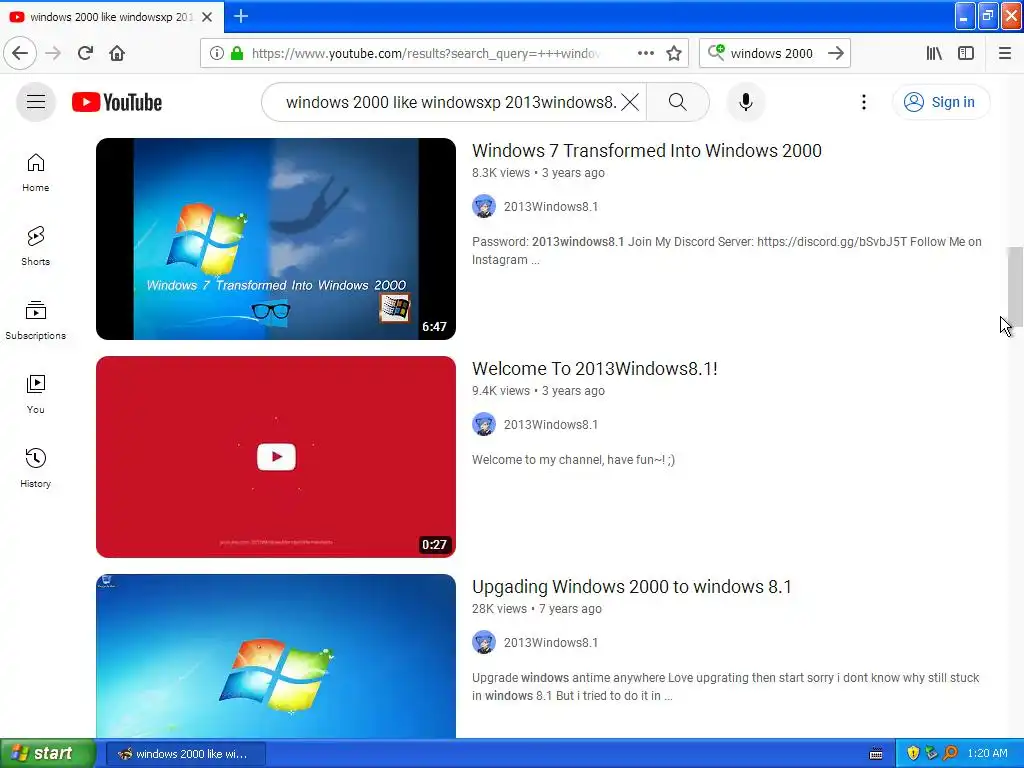Show site information icon in address bar

[x=217, y=53]
